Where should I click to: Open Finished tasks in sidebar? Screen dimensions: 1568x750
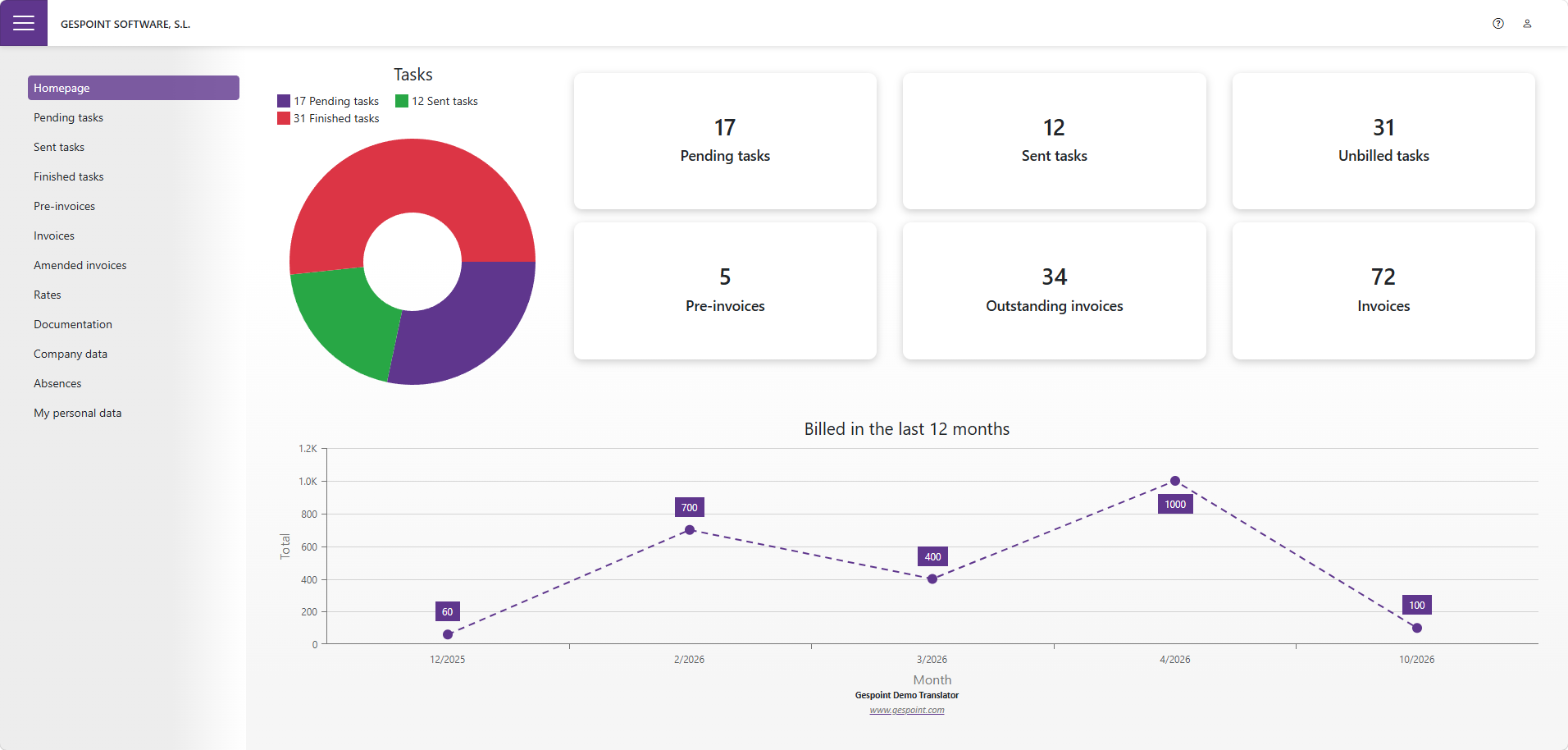(134, 176)
